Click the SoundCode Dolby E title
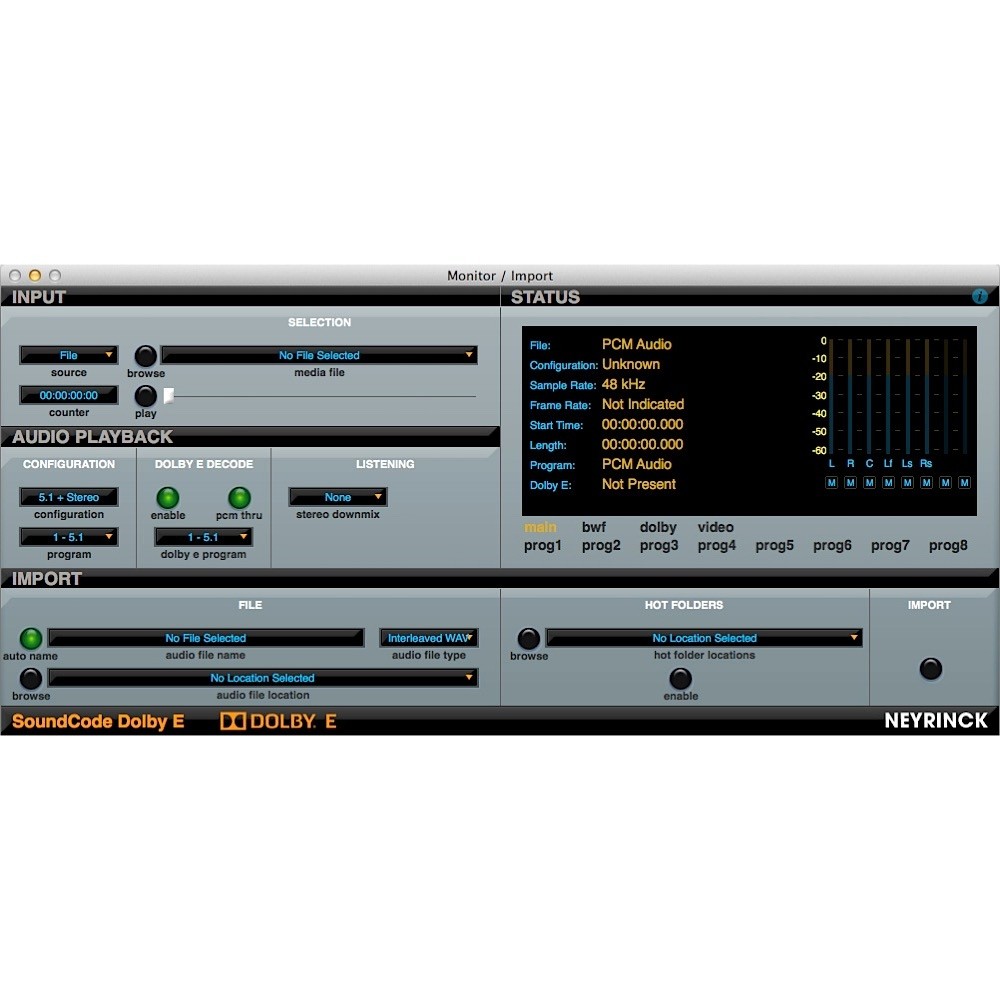The image size is (1000, 1000). (x=98, y=721)
